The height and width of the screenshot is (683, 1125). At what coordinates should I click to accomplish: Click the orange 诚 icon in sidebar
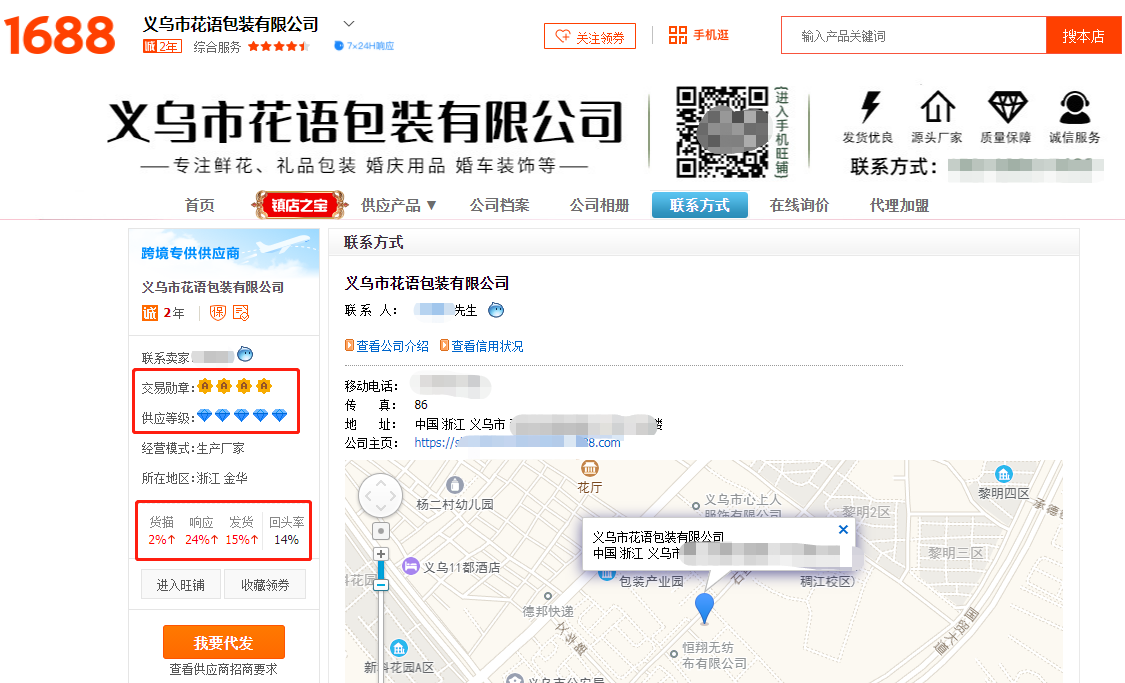tap(150, 313)
